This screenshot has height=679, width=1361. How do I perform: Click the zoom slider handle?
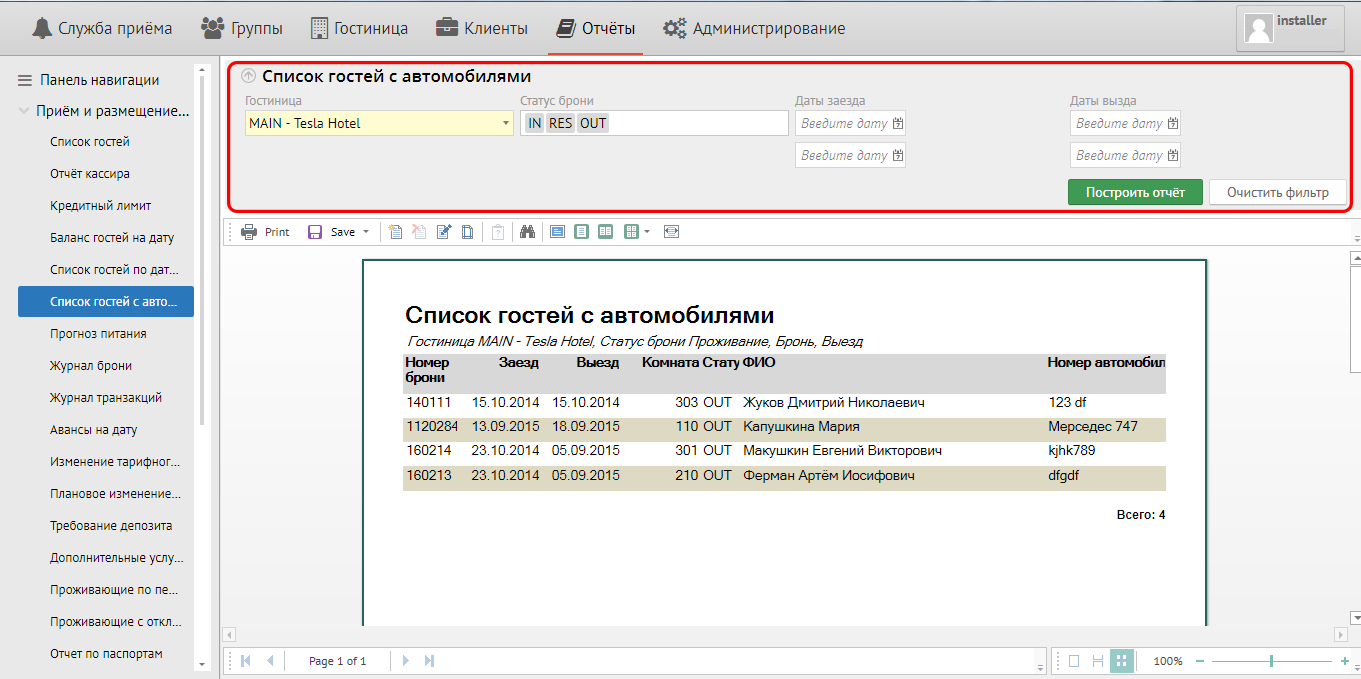1271,661
